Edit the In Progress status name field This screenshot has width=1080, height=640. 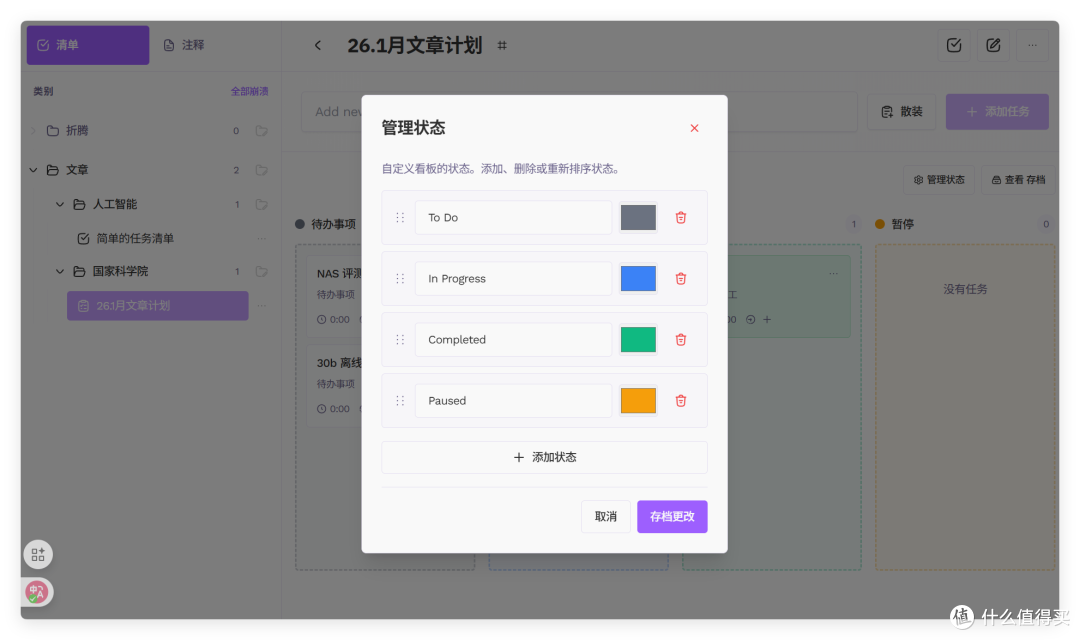pos(513,278)
